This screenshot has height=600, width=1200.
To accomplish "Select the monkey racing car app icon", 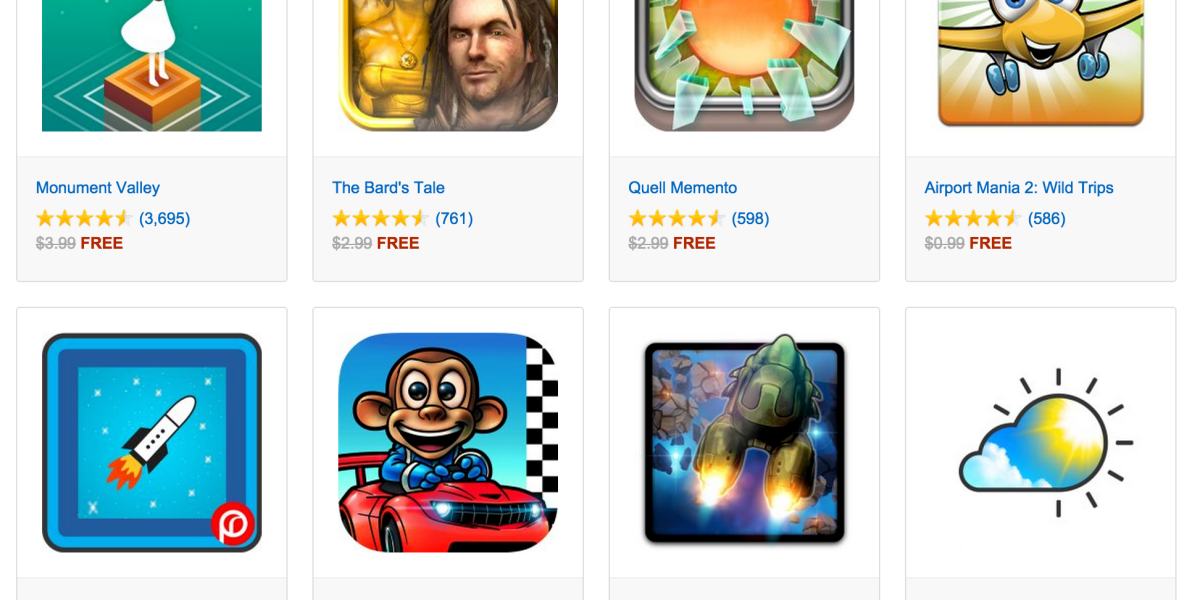I will point(448,442).
